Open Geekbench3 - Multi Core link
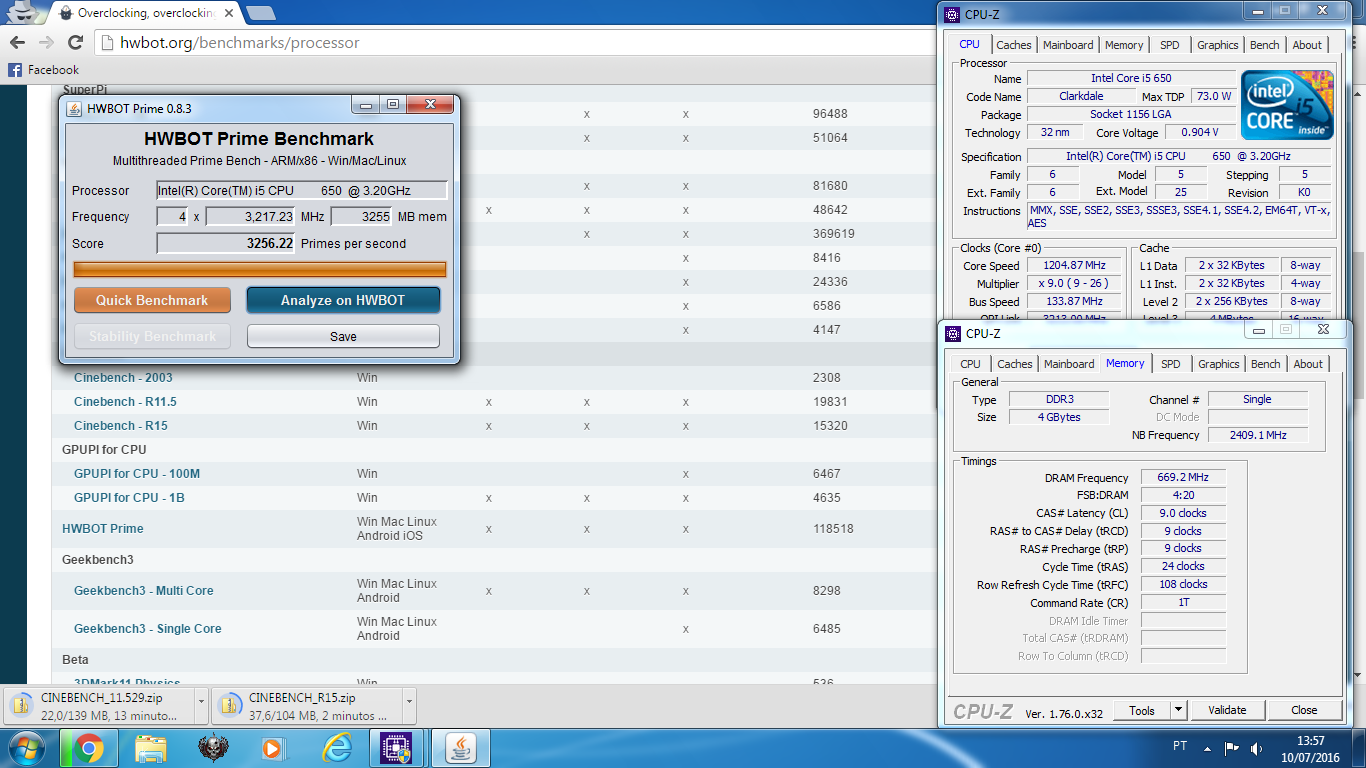Image resolution: width=1366 pixels, height=768 pixels. (x=144, y=591)
